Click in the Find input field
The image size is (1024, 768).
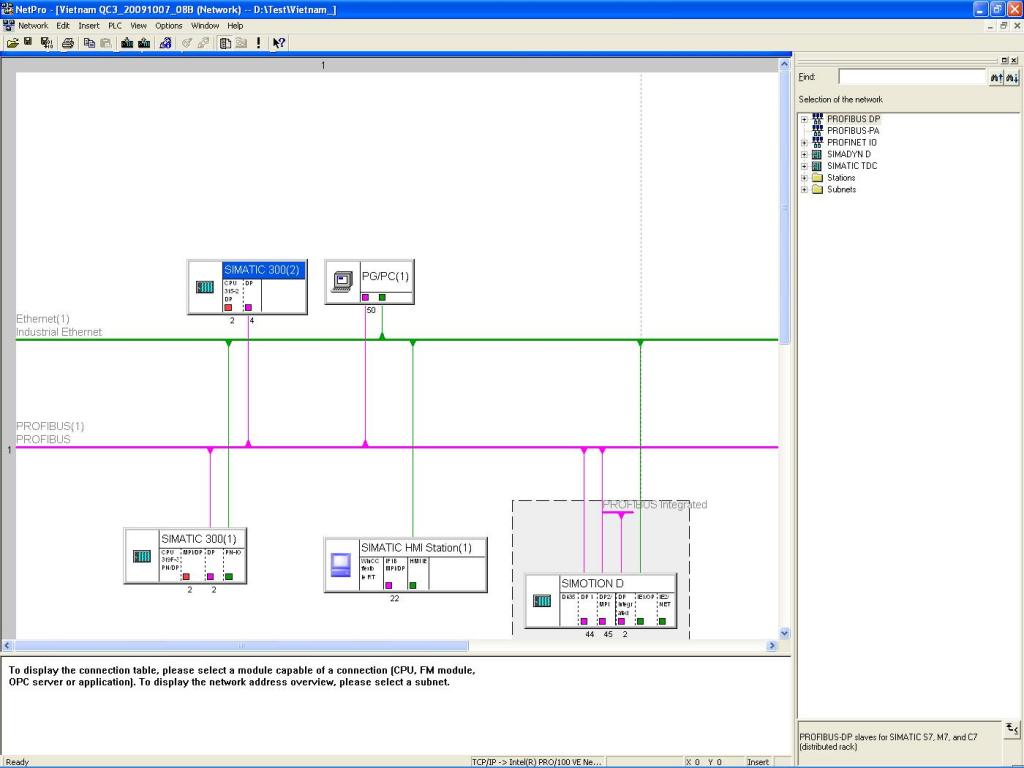pos(912,78)
